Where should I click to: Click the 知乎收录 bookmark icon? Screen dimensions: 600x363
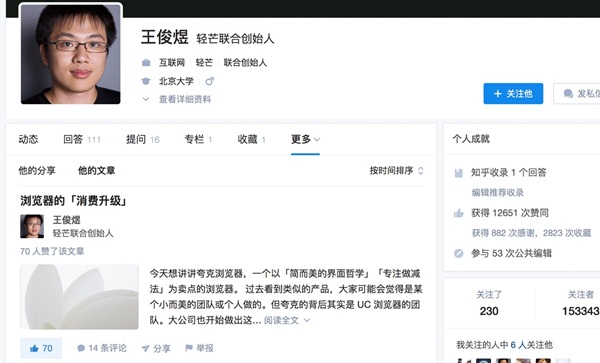tap(458, 173)
